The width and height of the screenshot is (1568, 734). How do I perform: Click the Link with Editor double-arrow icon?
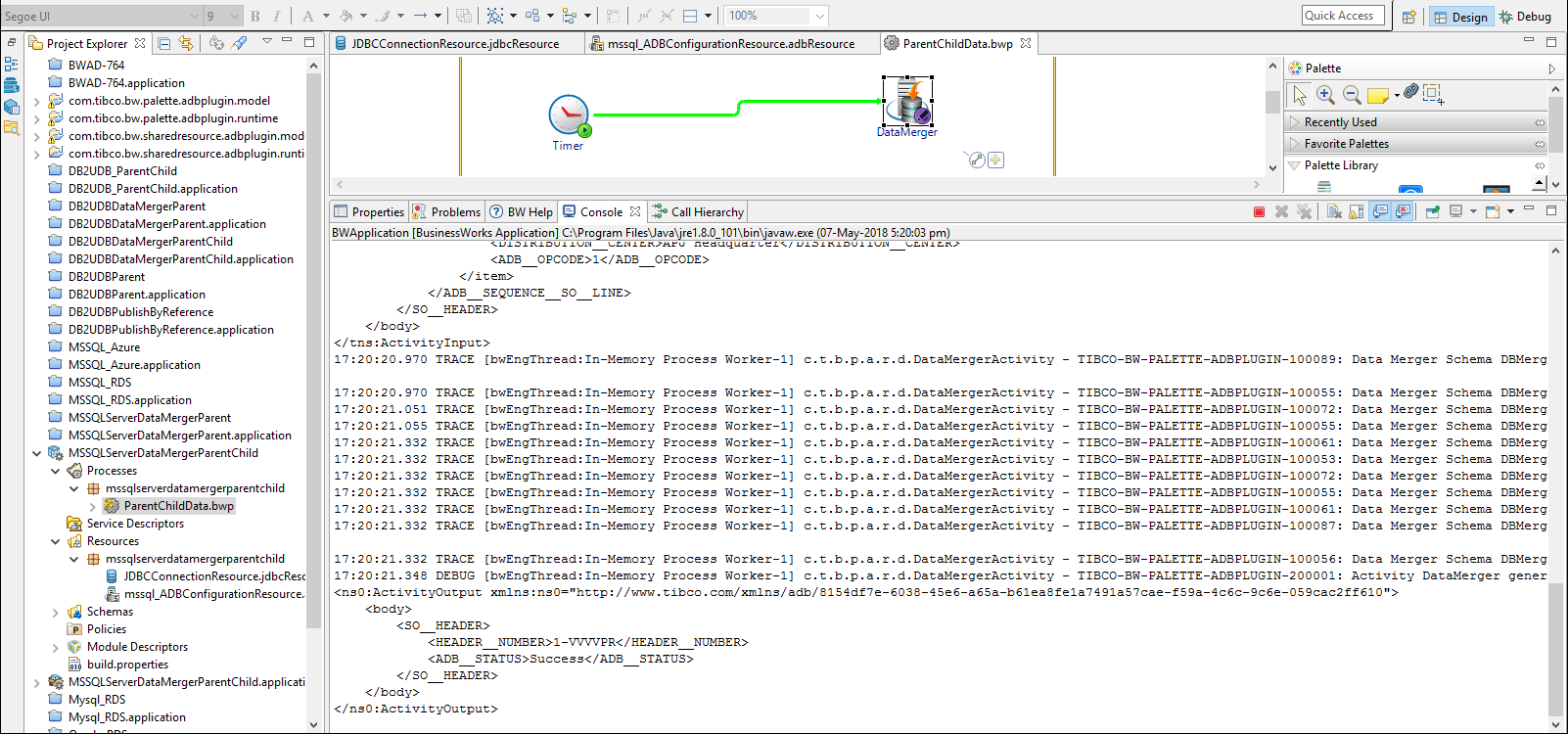[186, 43]
